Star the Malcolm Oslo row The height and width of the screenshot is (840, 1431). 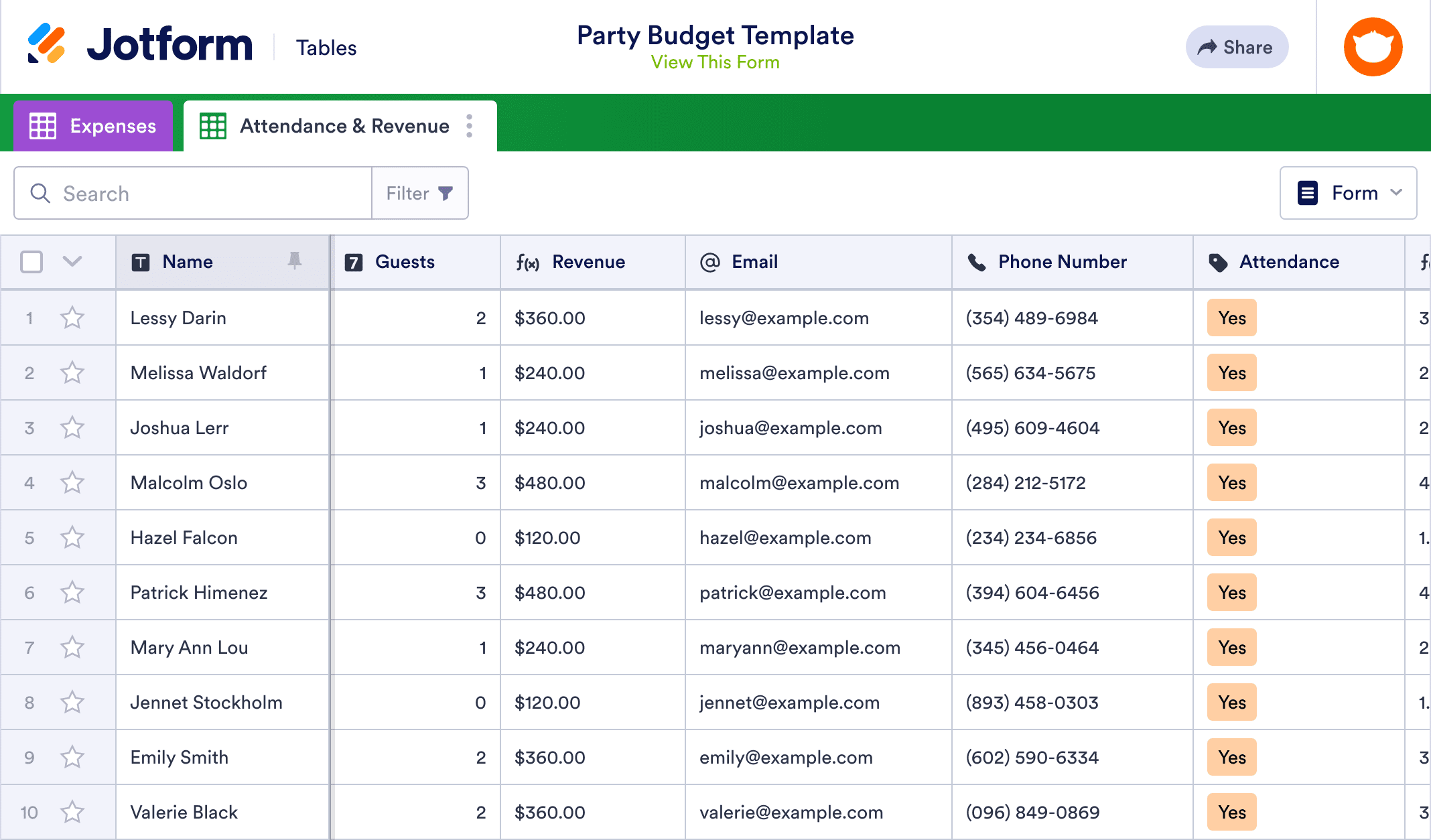(x=72, y=482)
